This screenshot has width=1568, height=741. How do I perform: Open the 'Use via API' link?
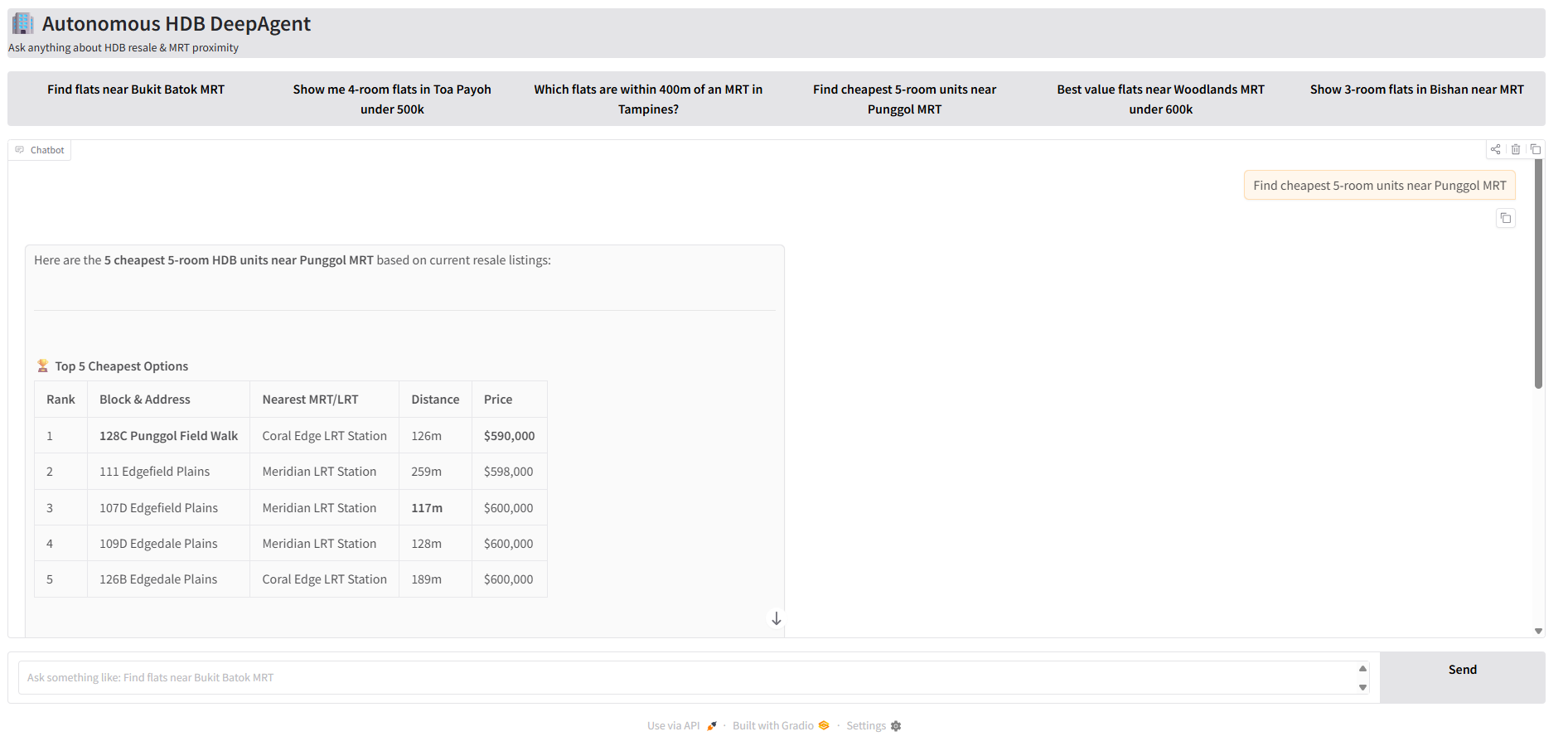point(674,726)
